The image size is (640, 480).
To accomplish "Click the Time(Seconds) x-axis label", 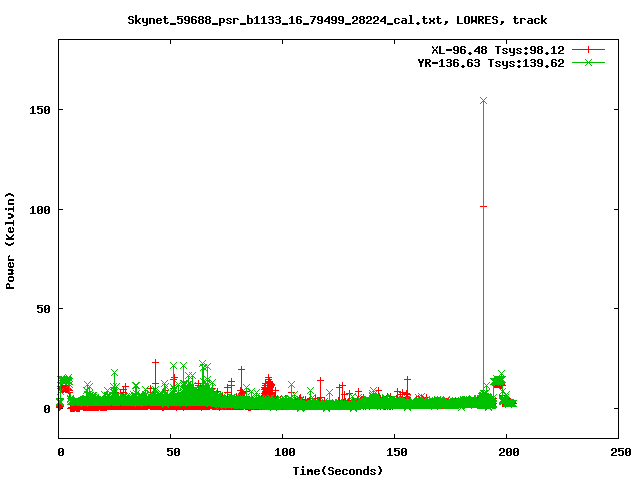I will [338, 471].
